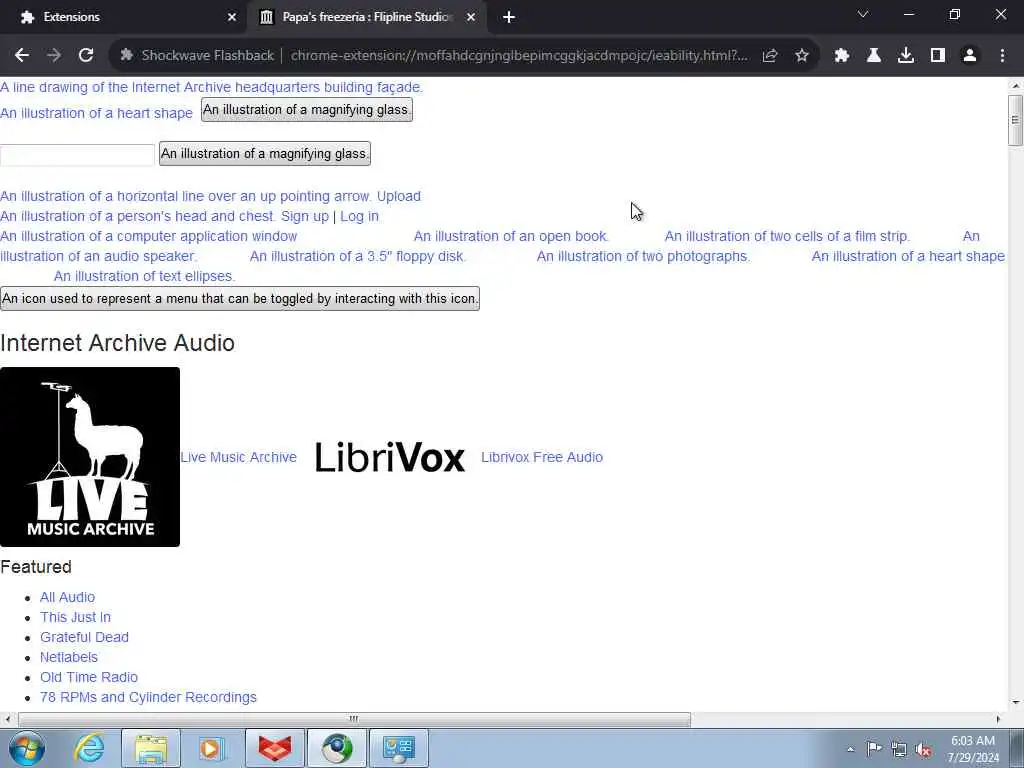Viewport: 1024px width, 768px height.
Task: Open 78 RPMs and Cylinder Recordings link
Action: click(148, 697)
